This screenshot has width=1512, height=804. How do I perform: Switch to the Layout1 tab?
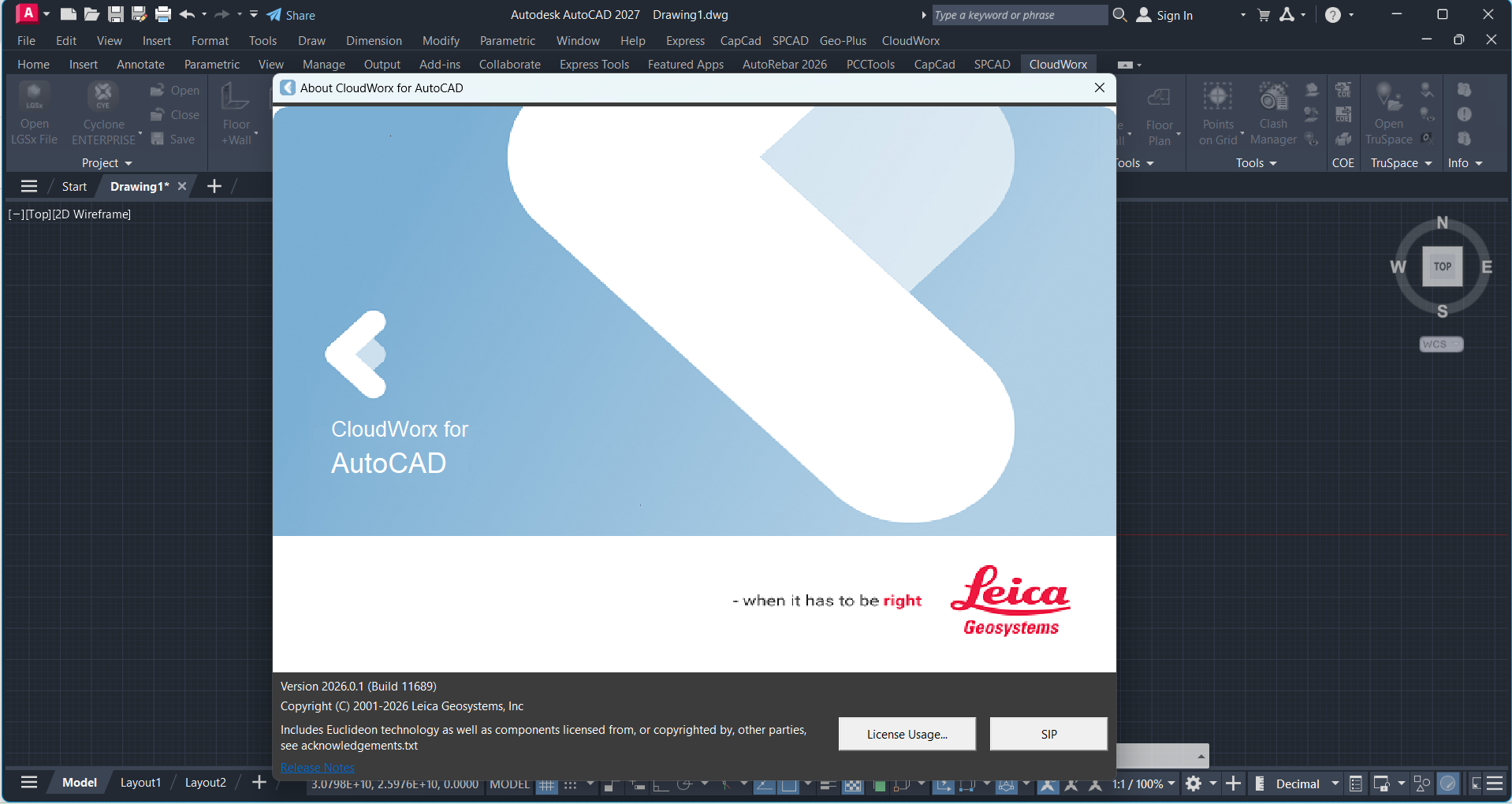[x=140, y=783]
